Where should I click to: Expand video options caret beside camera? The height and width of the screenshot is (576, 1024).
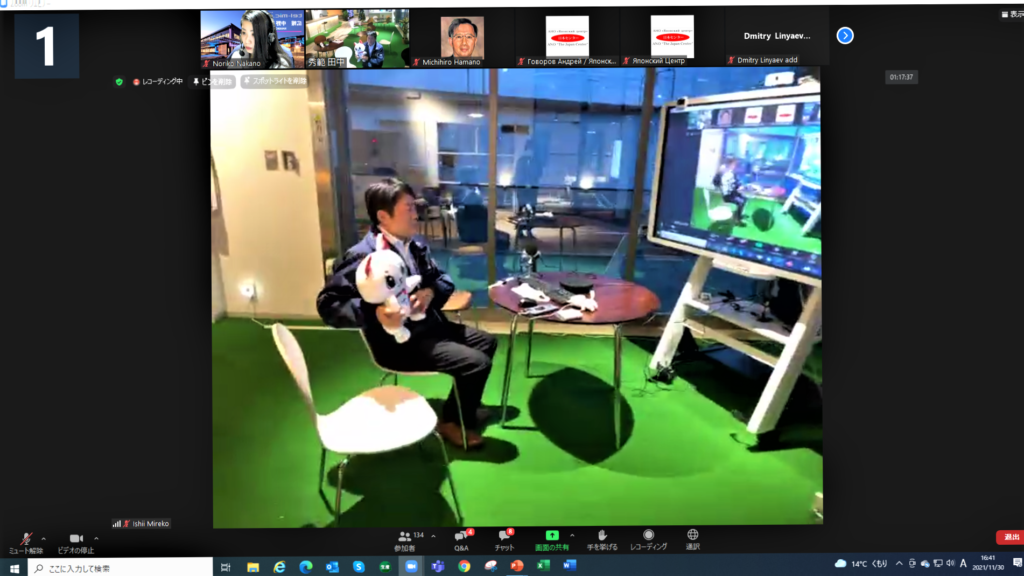click(96, 539)
